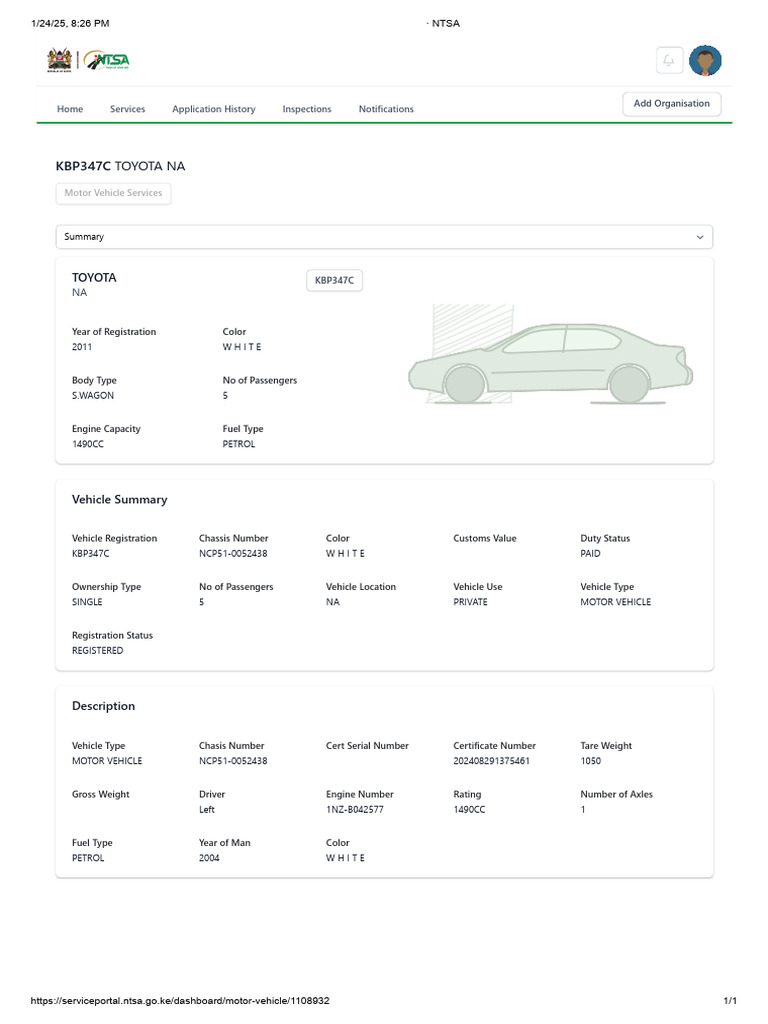Screen dimensions: 768x1024
Task: Expand the Summary dropdown chevron
Action: click(699, 237)
